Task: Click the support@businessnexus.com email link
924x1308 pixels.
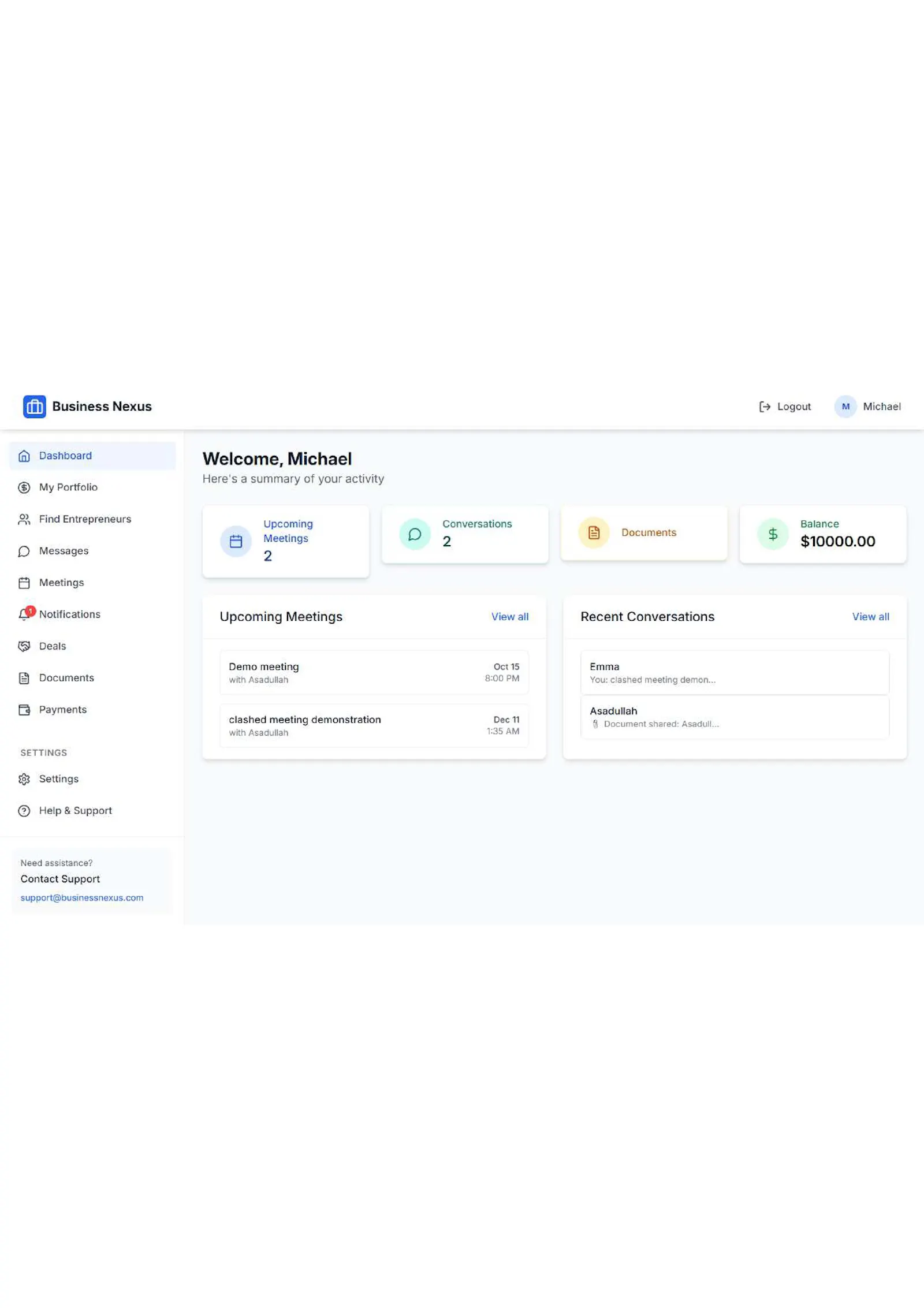Action: click(82, 898)
